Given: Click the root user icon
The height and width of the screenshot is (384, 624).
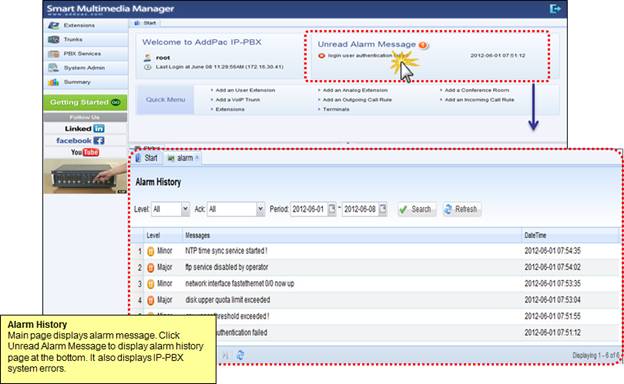Looking at the screenshot, I should point(147,58).
